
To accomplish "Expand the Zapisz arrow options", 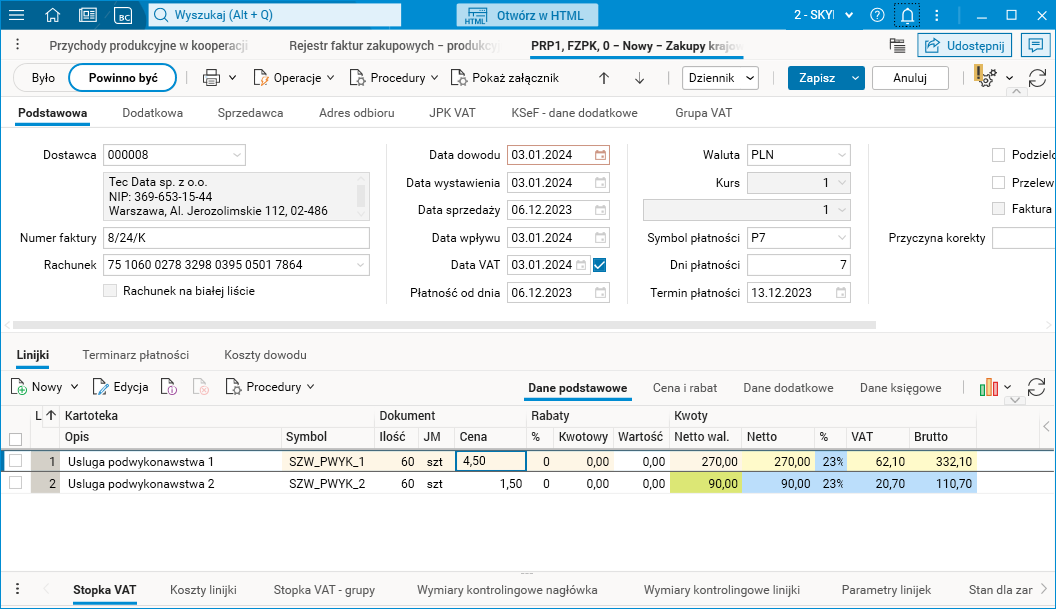I will click(x=855, y=78).
